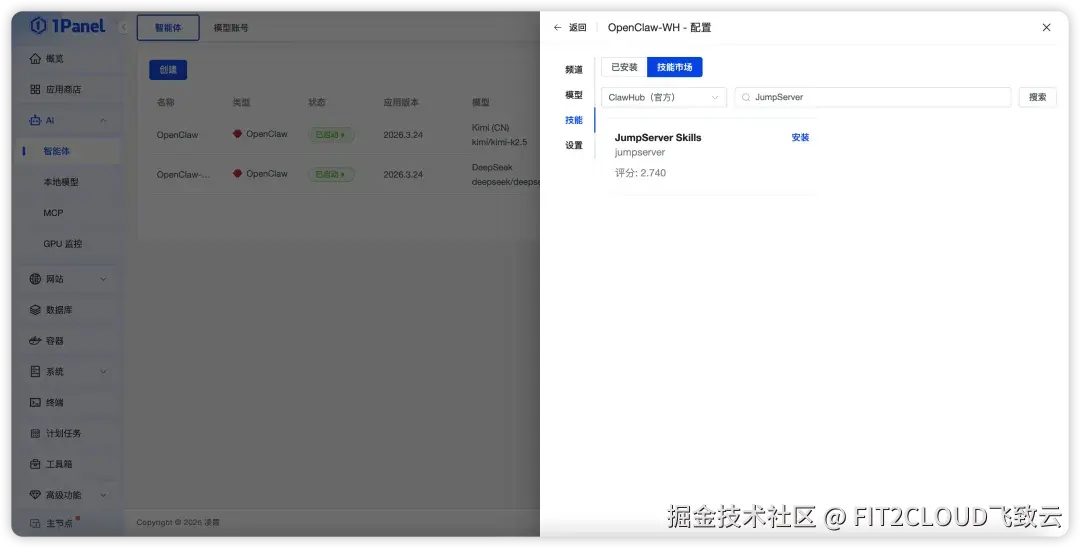
Task: Click the 创建 create button
Action: point(168,70)
